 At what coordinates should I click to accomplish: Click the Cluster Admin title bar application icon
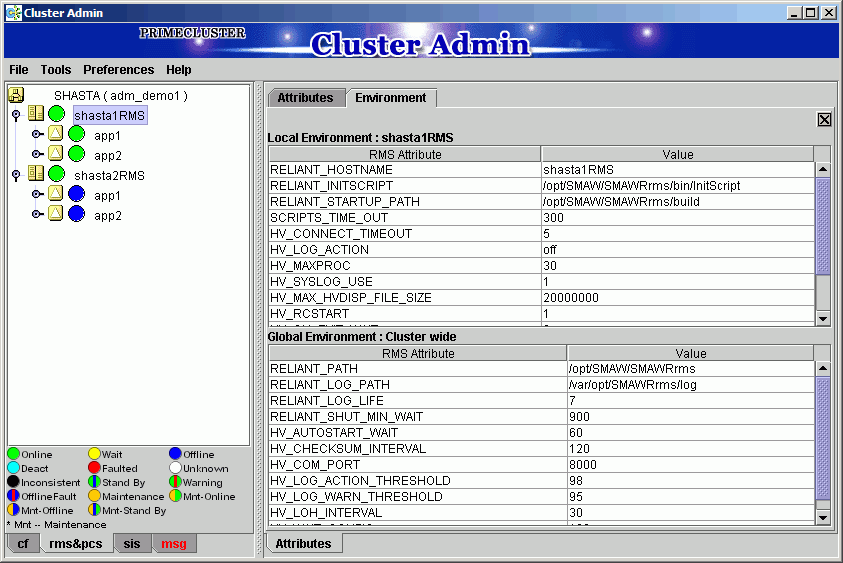pyautogui.click(x=13, y=13)
